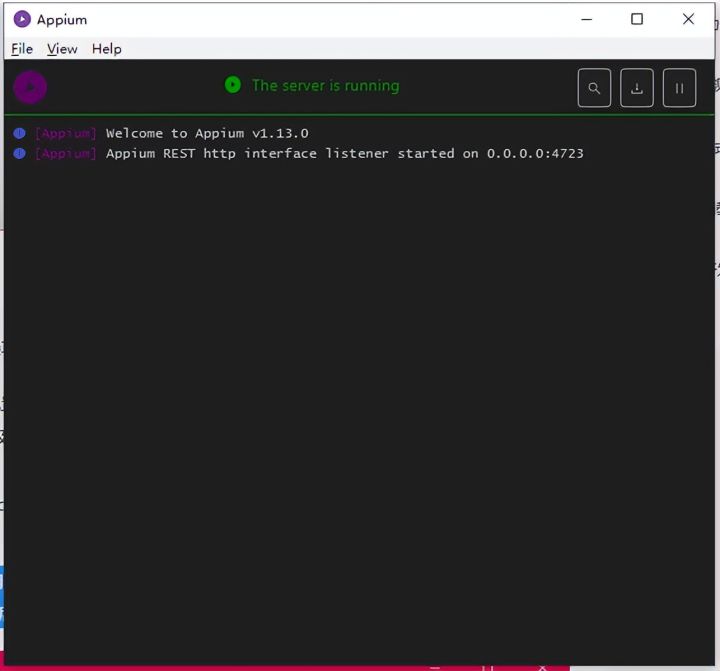Click the blue info dot beside Welcome log
The image size is (720, 671).
click(19, 133)
